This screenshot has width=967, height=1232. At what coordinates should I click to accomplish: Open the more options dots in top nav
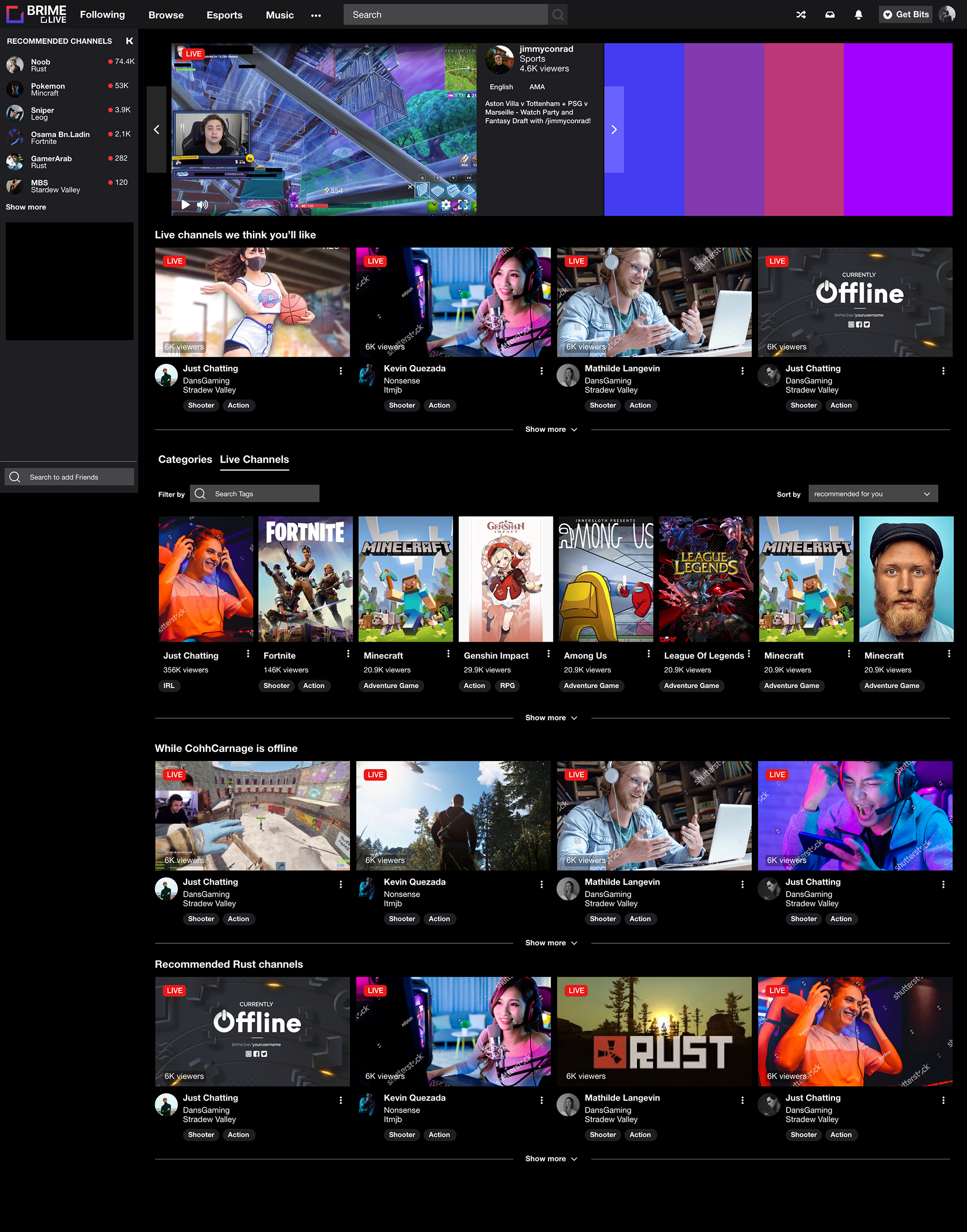coord(316,15)
